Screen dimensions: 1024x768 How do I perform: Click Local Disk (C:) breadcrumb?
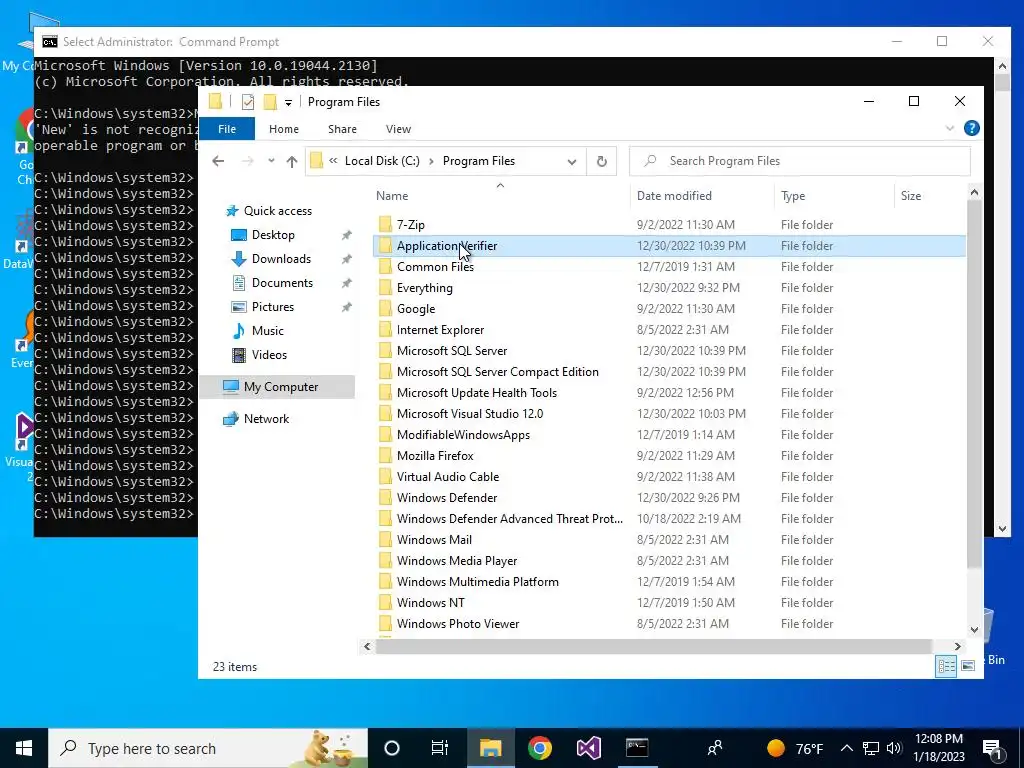pyautogui.click(x=382, y=161)
